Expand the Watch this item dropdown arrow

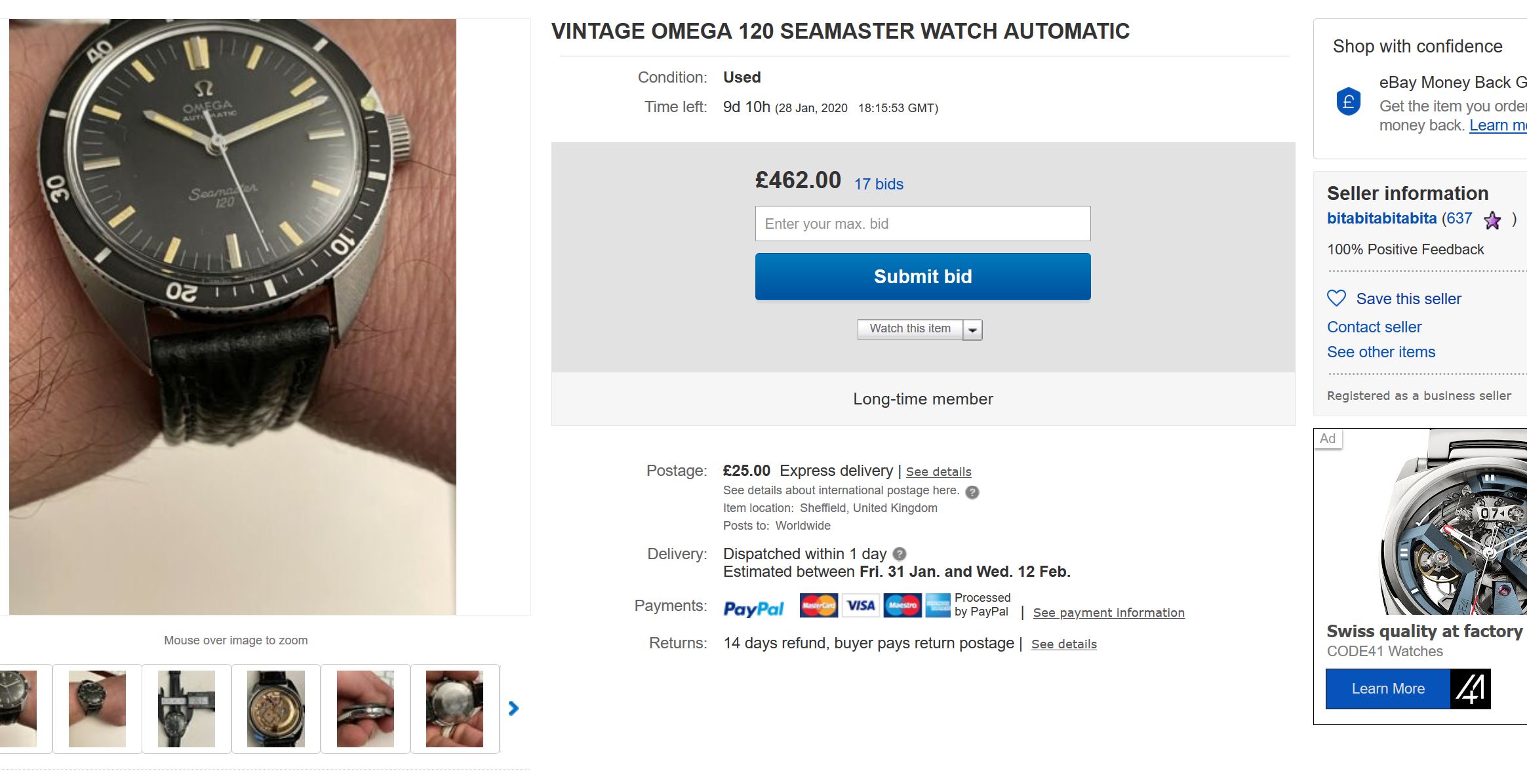click(x=973, y=330)
